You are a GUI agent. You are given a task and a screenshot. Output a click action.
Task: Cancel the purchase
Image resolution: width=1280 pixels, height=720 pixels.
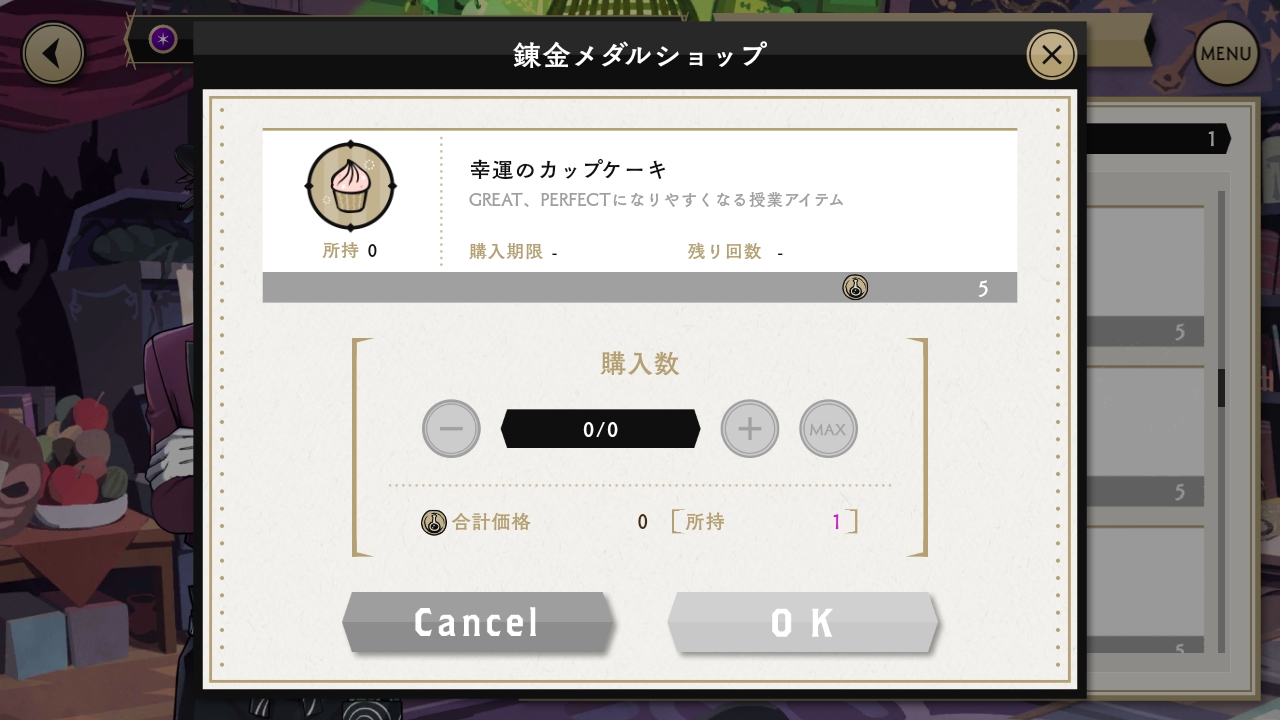tap(477, 622)
